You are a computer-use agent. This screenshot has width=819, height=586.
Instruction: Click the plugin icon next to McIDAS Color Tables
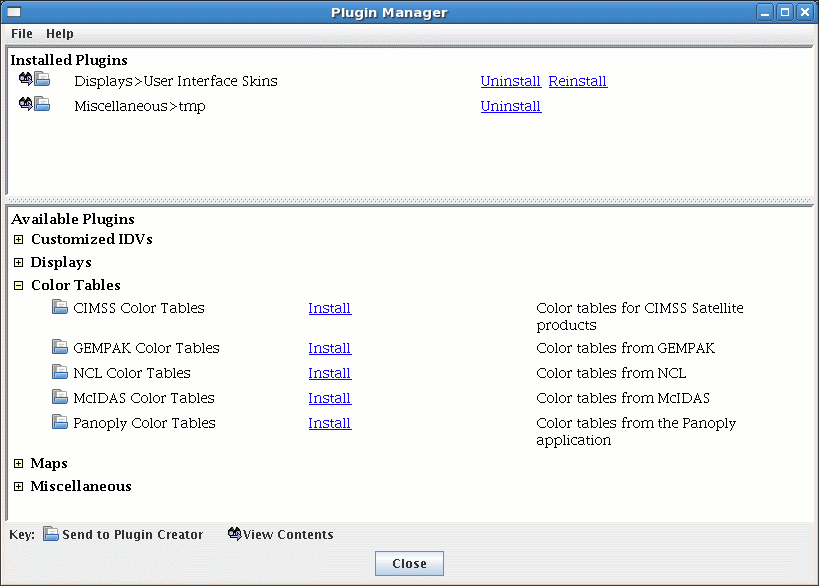point(58,398)
